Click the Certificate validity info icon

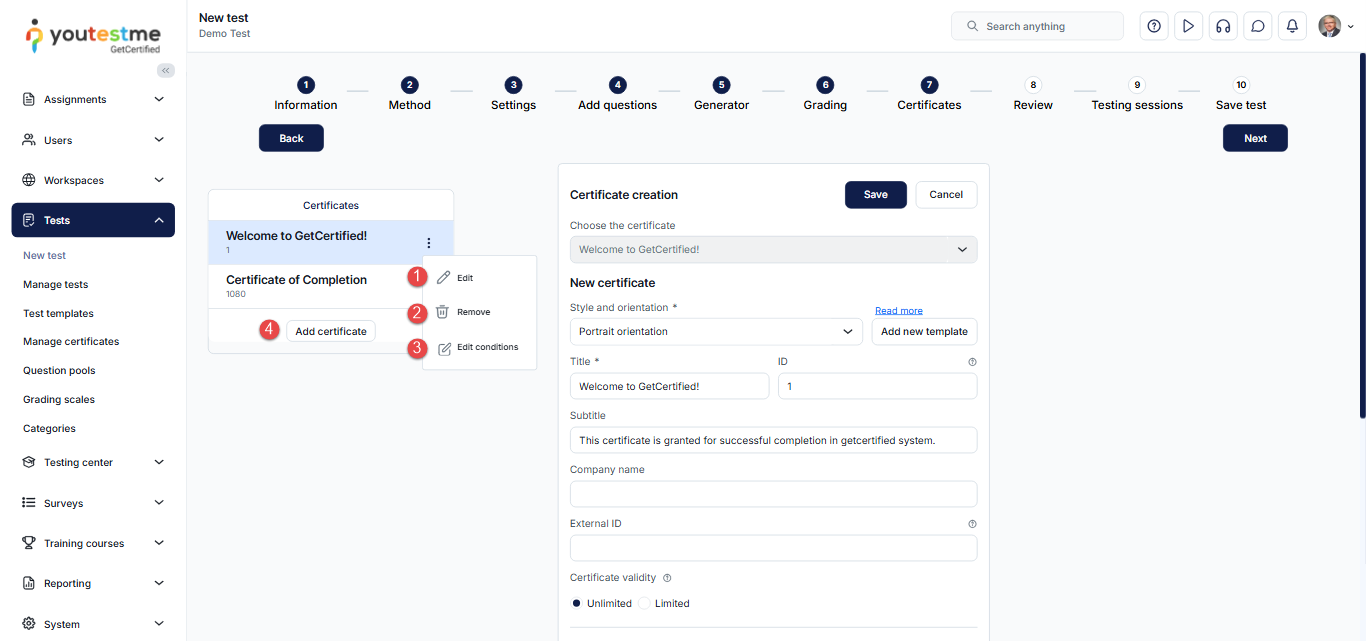click(667, 577)
